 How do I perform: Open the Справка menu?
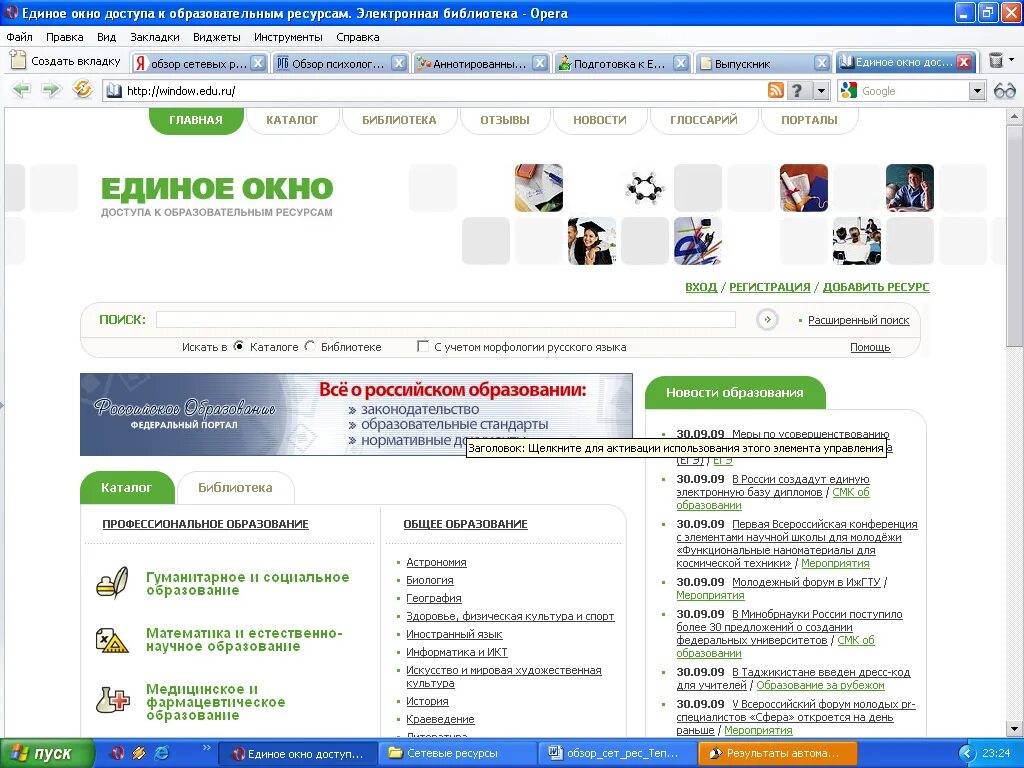pos(358,37)
